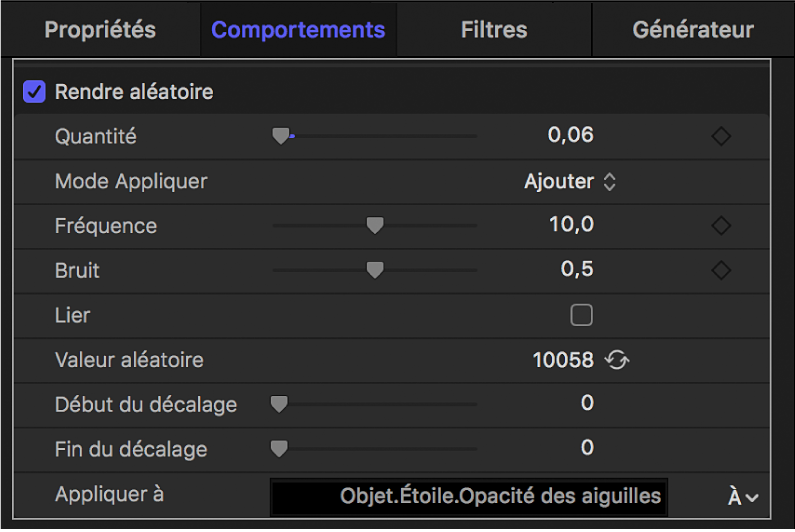Image resolution: width=795 pixels, height=532 pixels.
Task: Click the Quantité value field 0,06
Action: [x=571, y=135]
